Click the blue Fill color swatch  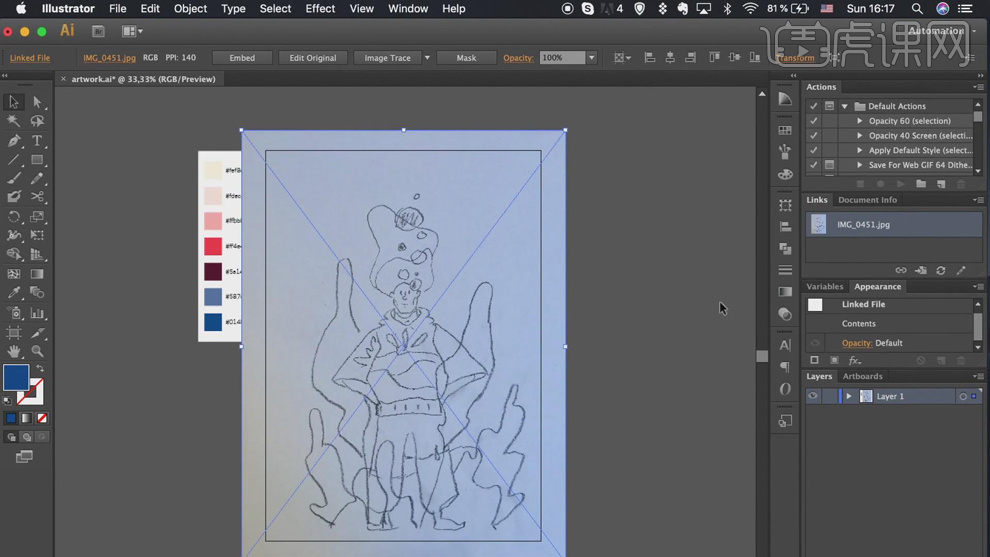[15, 376]
